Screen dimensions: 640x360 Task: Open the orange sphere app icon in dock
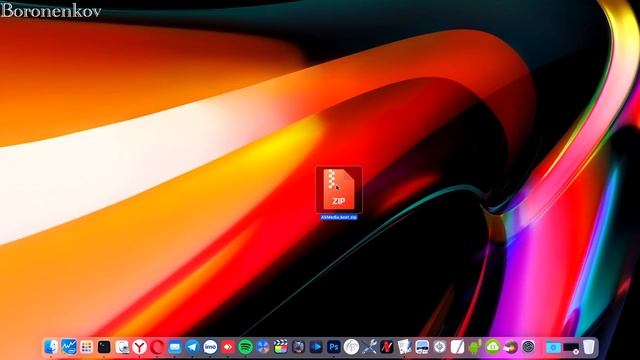(510, 347)
